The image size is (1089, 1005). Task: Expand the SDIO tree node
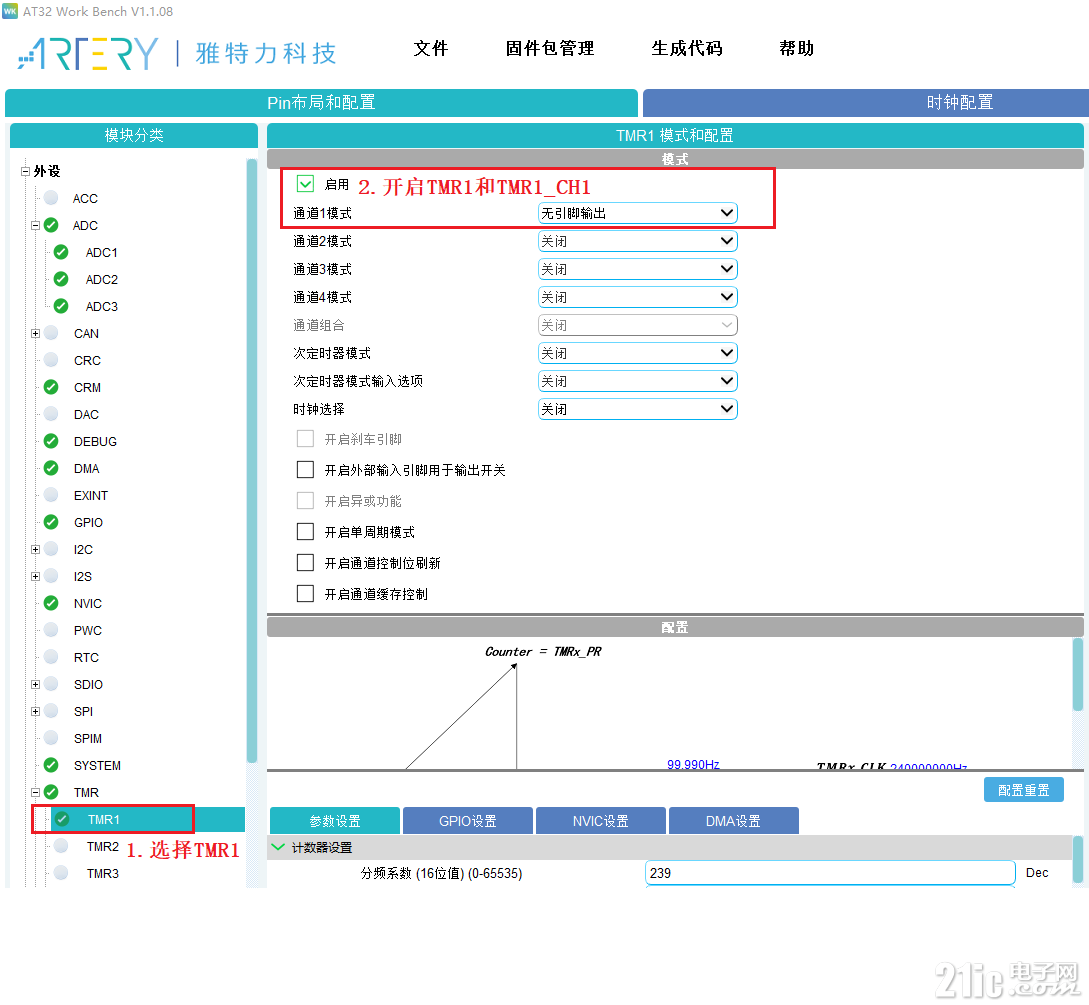click(x=35, y=684)
